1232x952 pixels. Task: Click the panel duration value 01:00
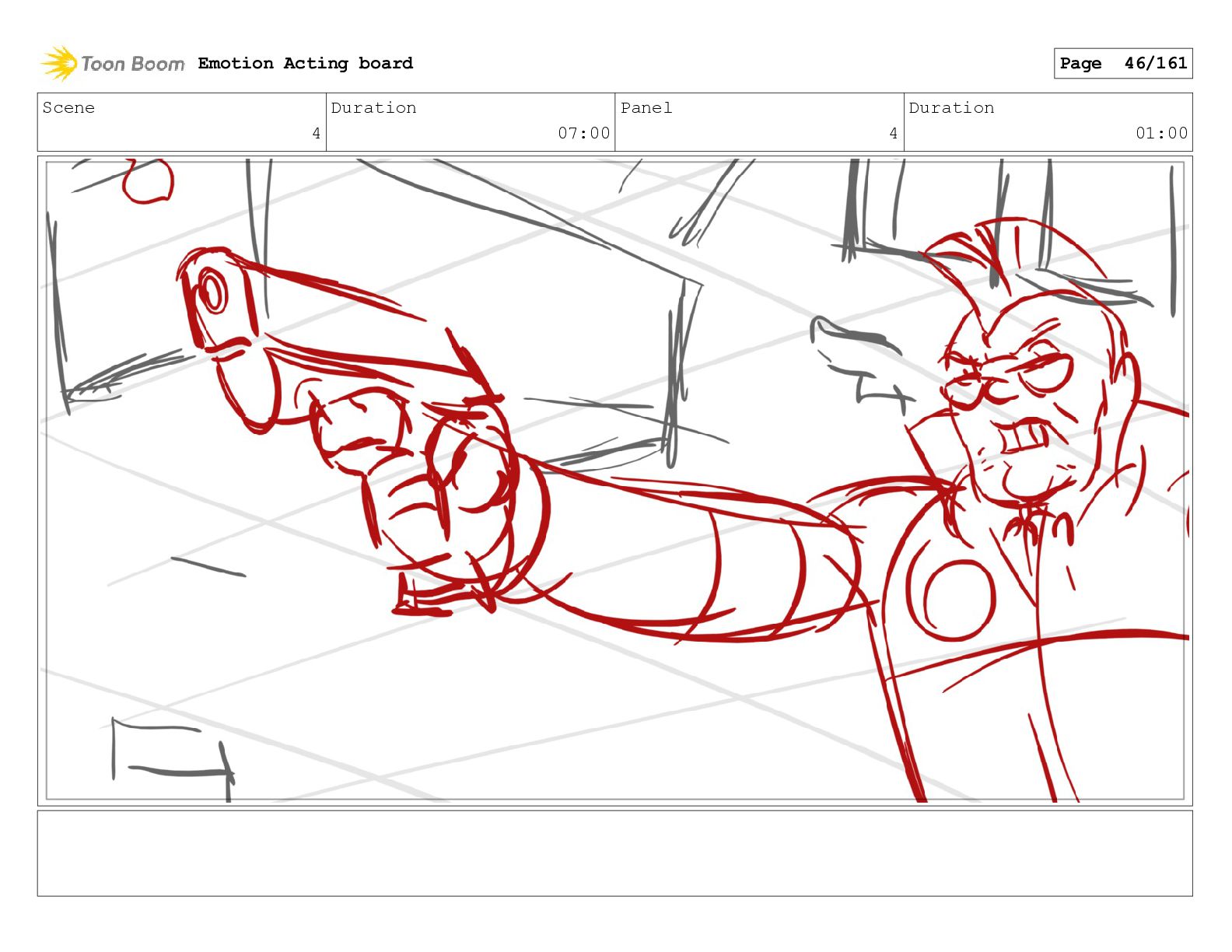click(1162, 133)
